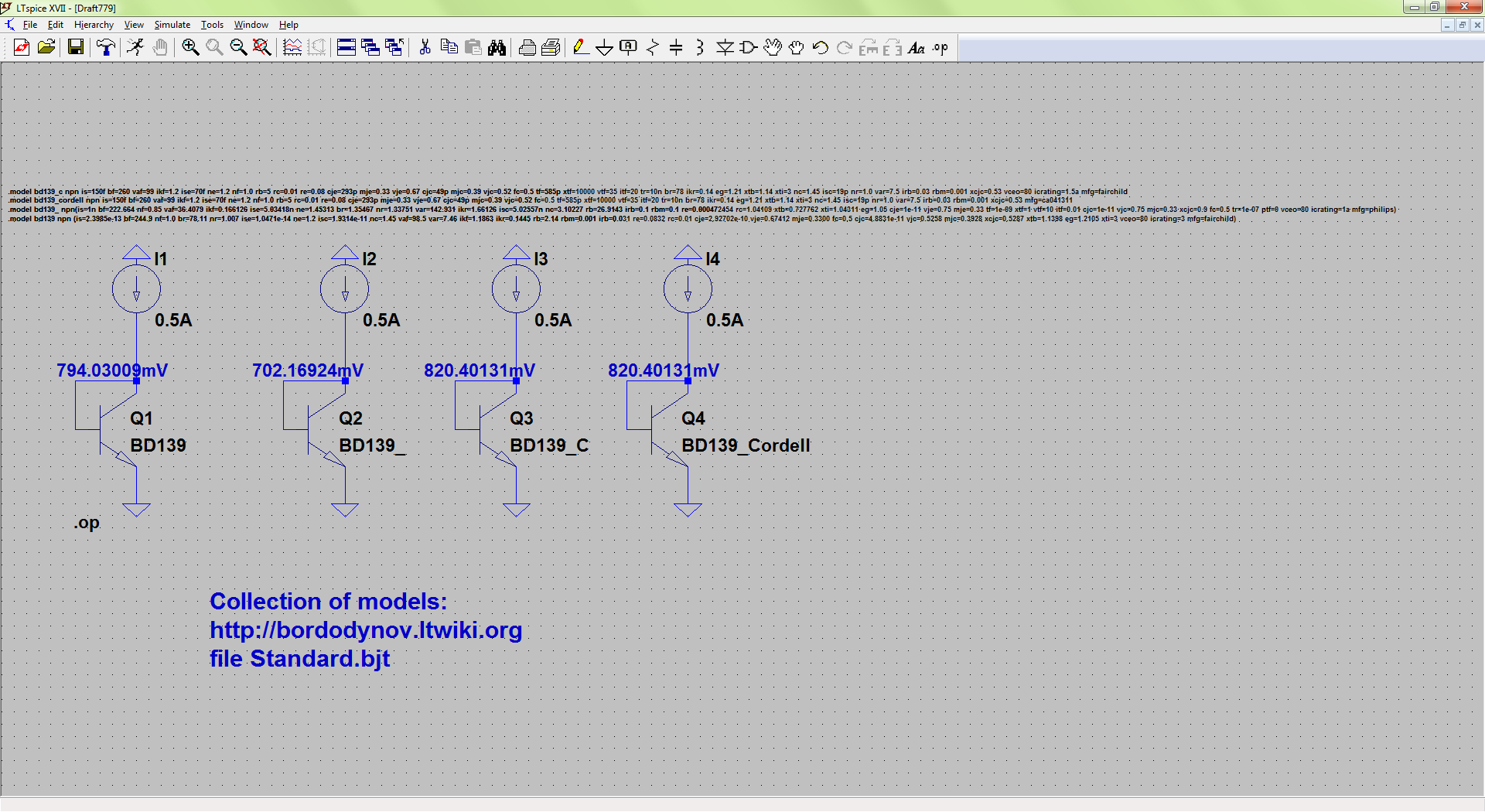Select the .model bd139_c directive line
Screen dimensions: 1485x812
tap(568, 191)
